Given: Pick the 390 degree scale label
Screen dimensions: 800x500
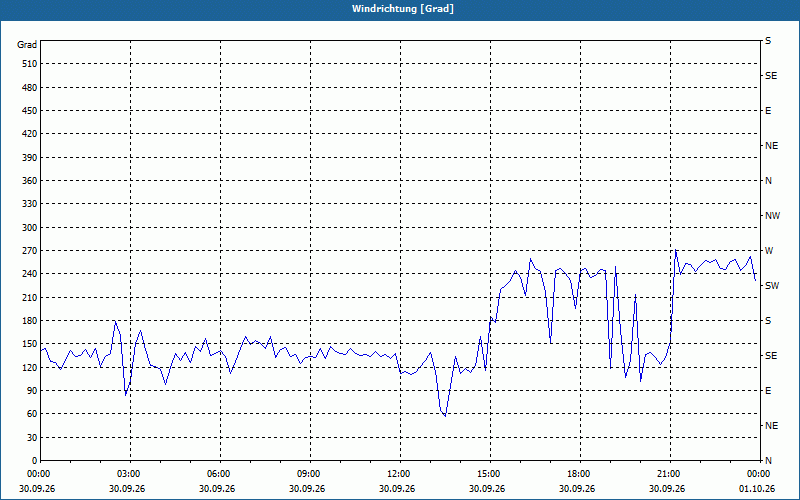Looking at the screenshot, I should [30, 157].
